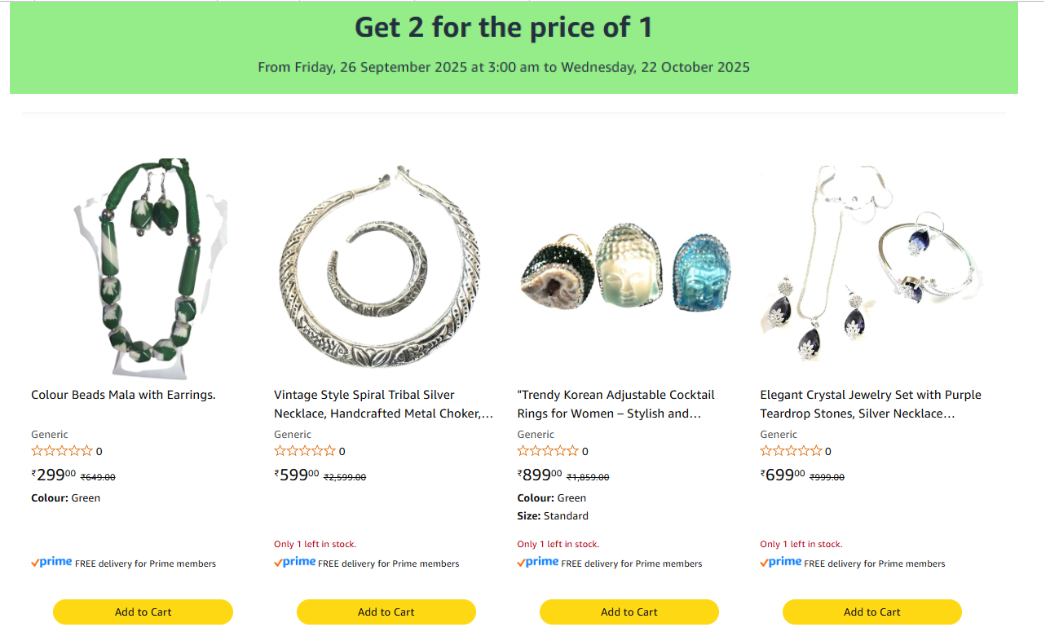Add Korean Cocktail Rings to cart
The height and width of the screenshot is (643, 1044).
click(x=629, y=612)
